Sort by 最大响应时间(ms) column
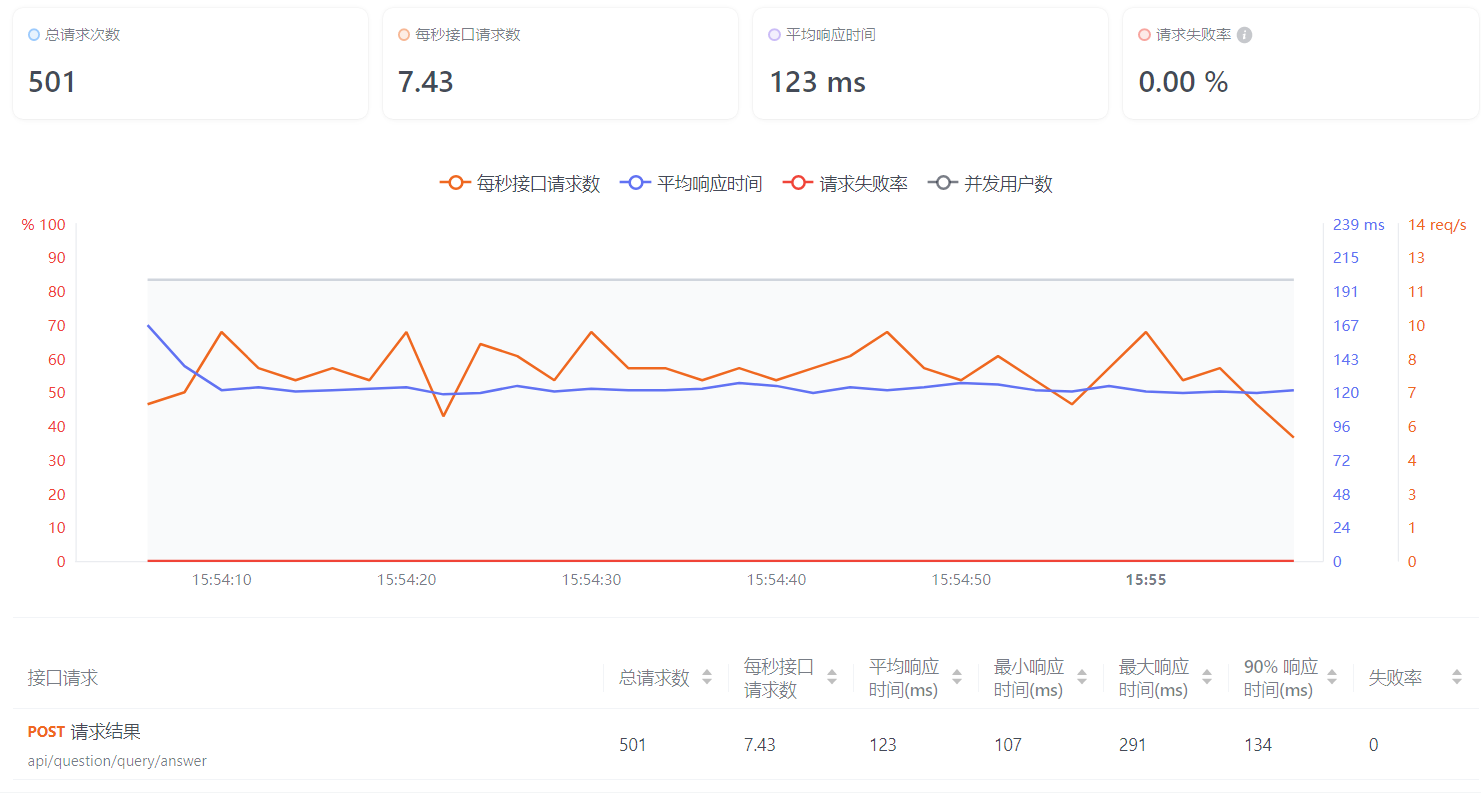This screenshot has width=1481, height=795. [x=1207, y=678]
